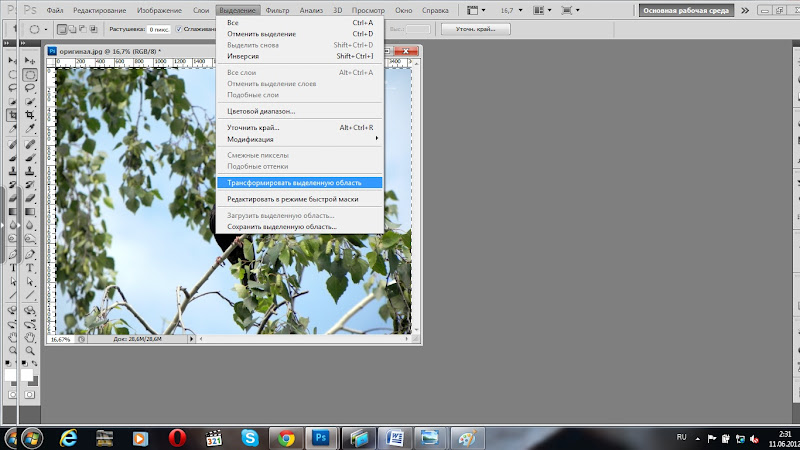Open the Фильтр menu
Viewport: 800px width, 450px height.
[278, 10]
